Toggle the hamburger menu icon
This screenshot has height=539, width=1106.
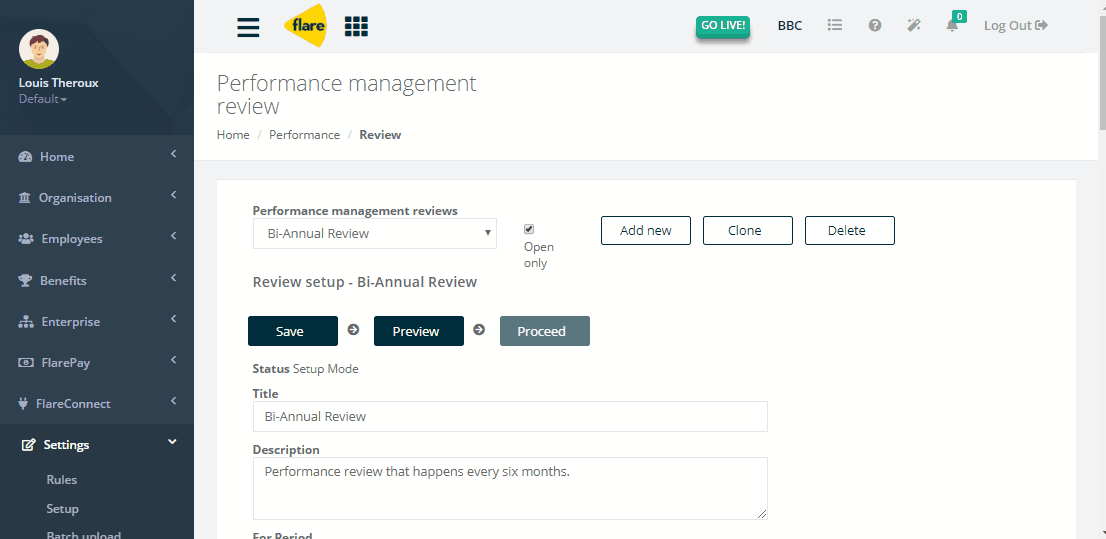[x=248, y=27]
